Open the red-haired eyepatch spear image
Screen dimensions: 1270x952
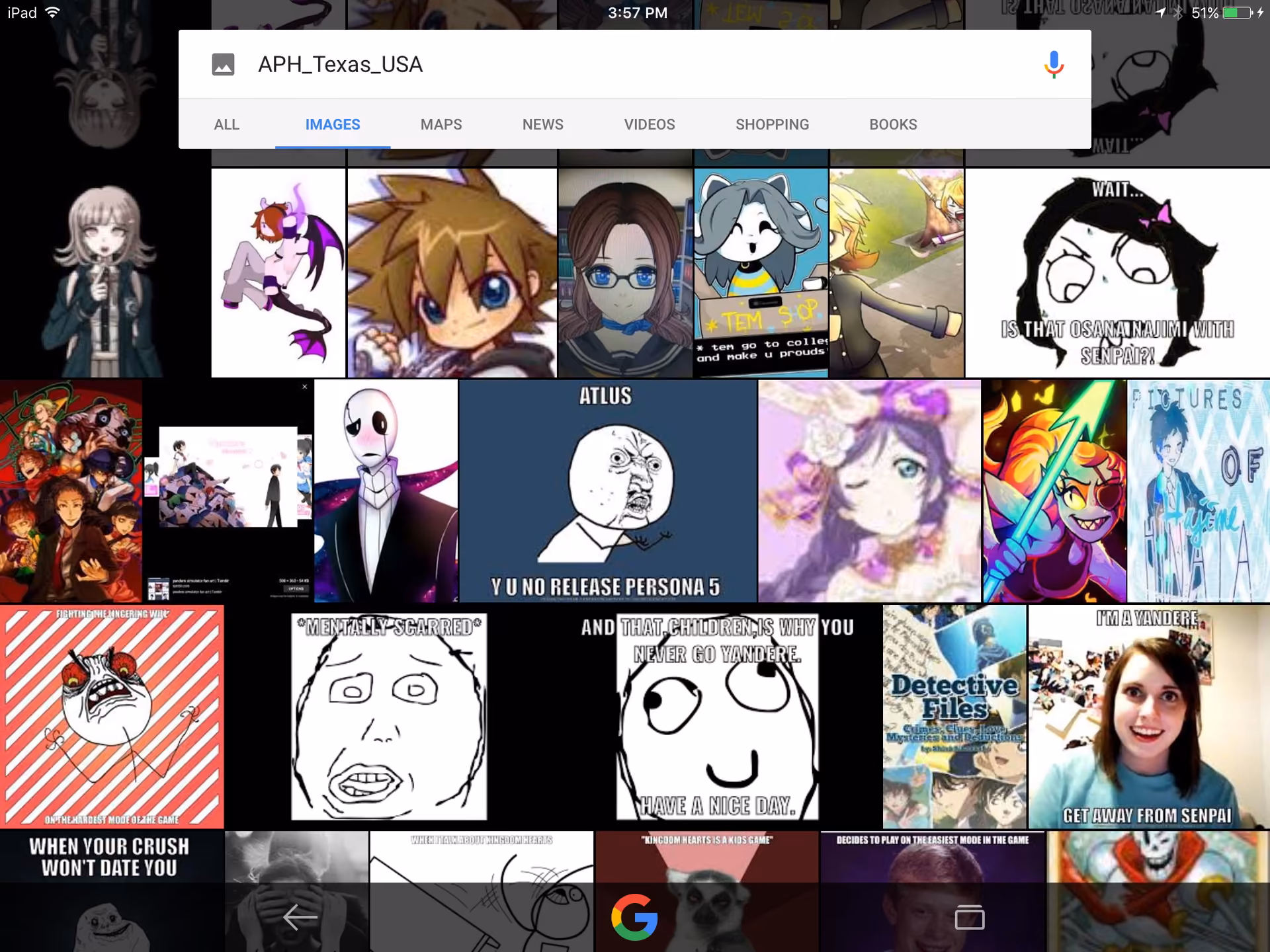point(1054,491)
